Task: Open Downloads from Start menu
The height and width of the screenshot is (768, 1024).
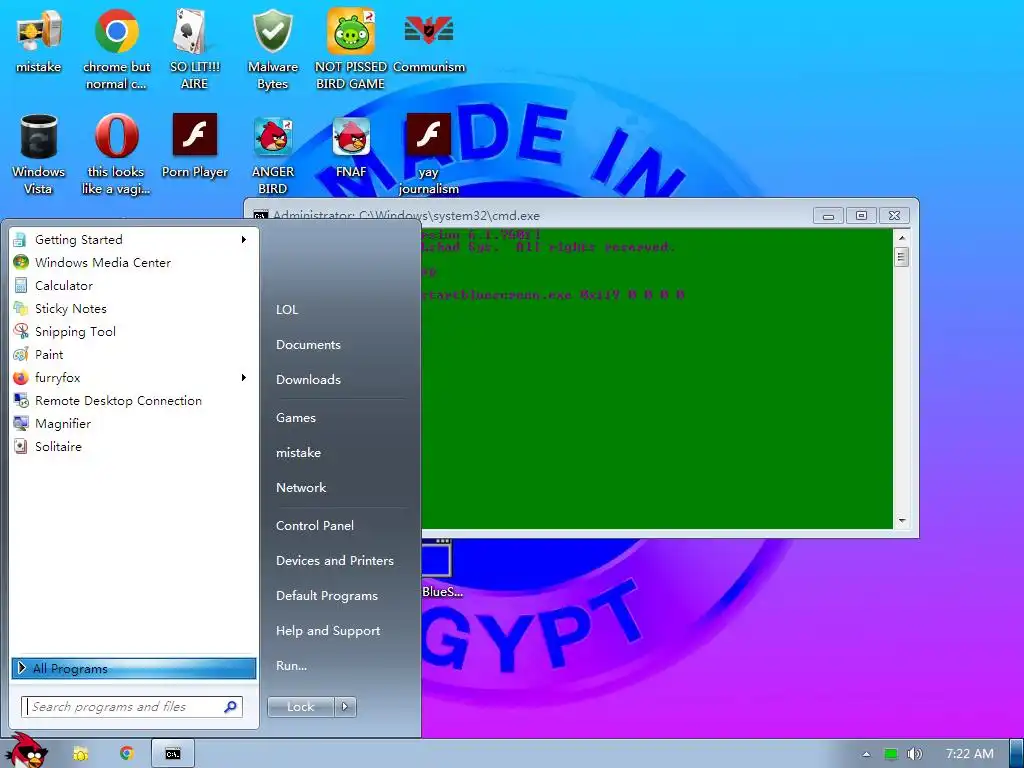Action: point(308,379)
